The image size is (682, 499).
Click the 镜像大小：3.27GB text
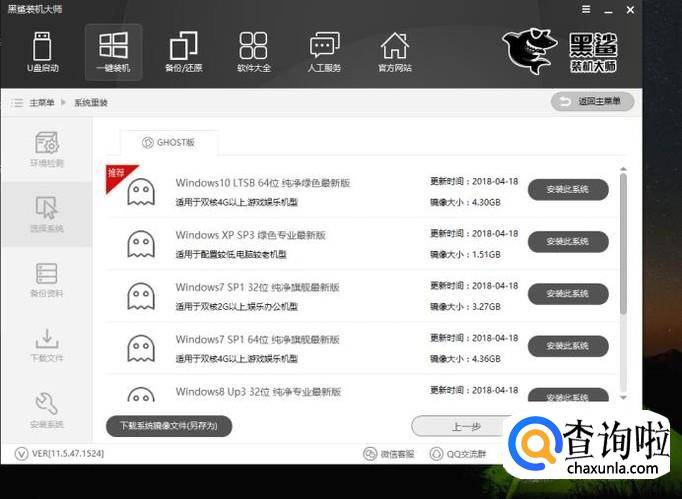point(465,307)
